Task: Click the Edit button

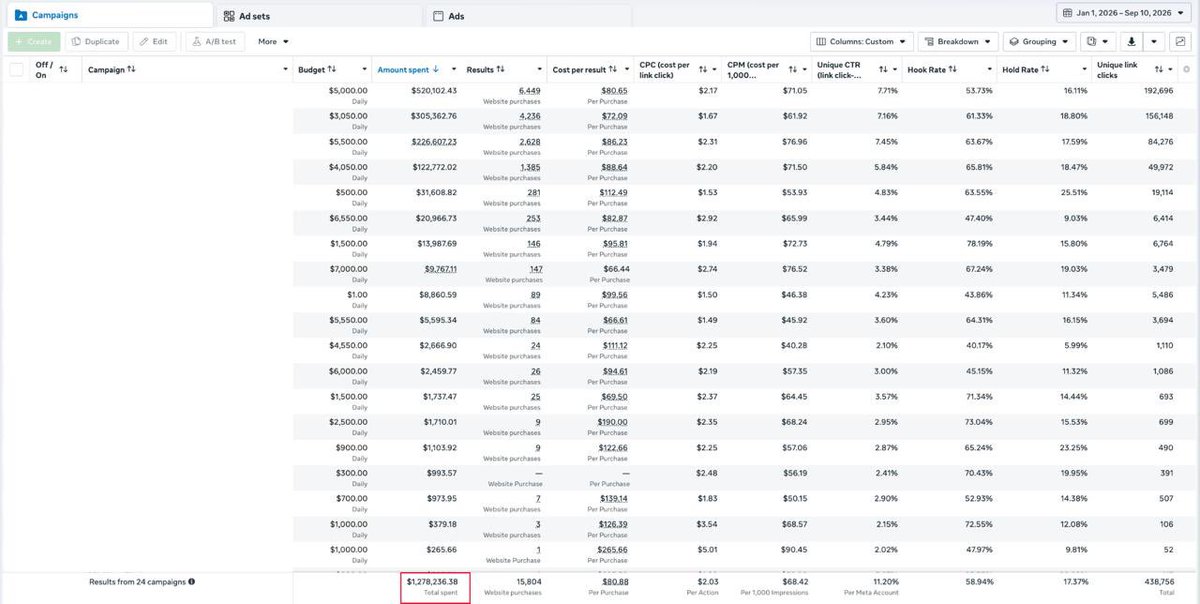Action: tap(154, 42)
